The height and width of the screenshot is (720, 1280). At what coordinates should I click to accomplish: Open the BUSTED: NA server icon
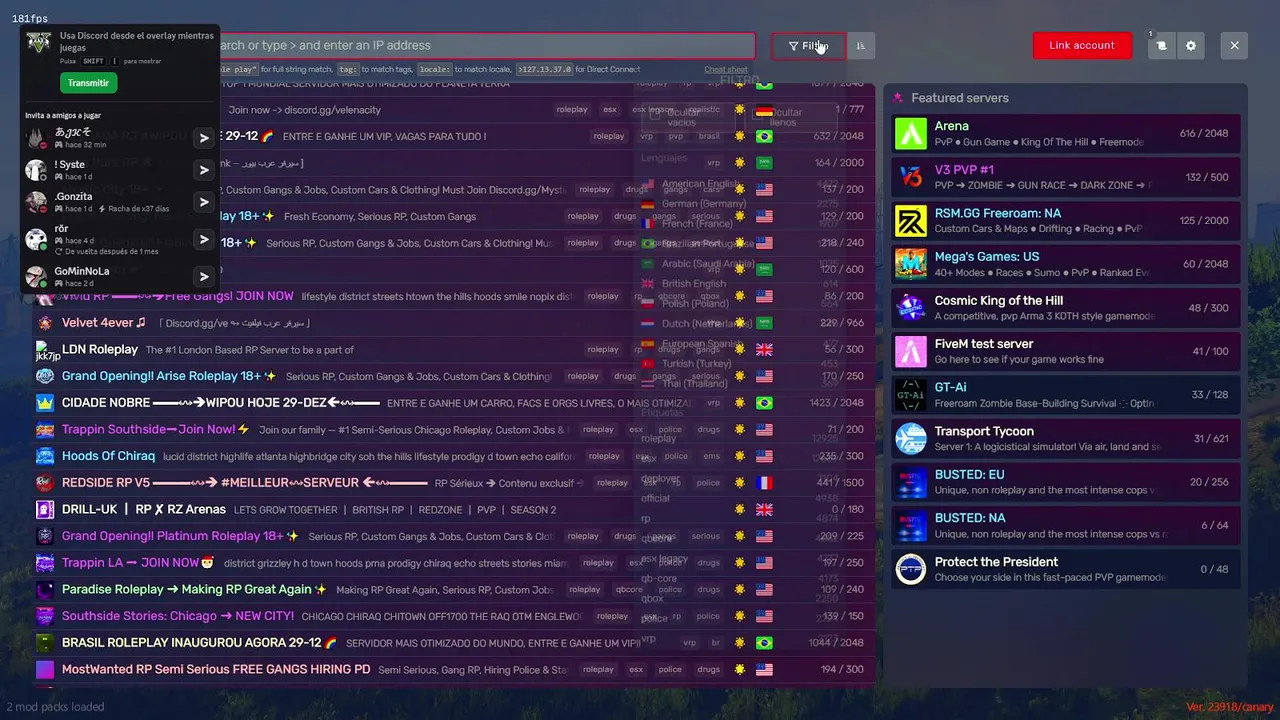point(911,525)
